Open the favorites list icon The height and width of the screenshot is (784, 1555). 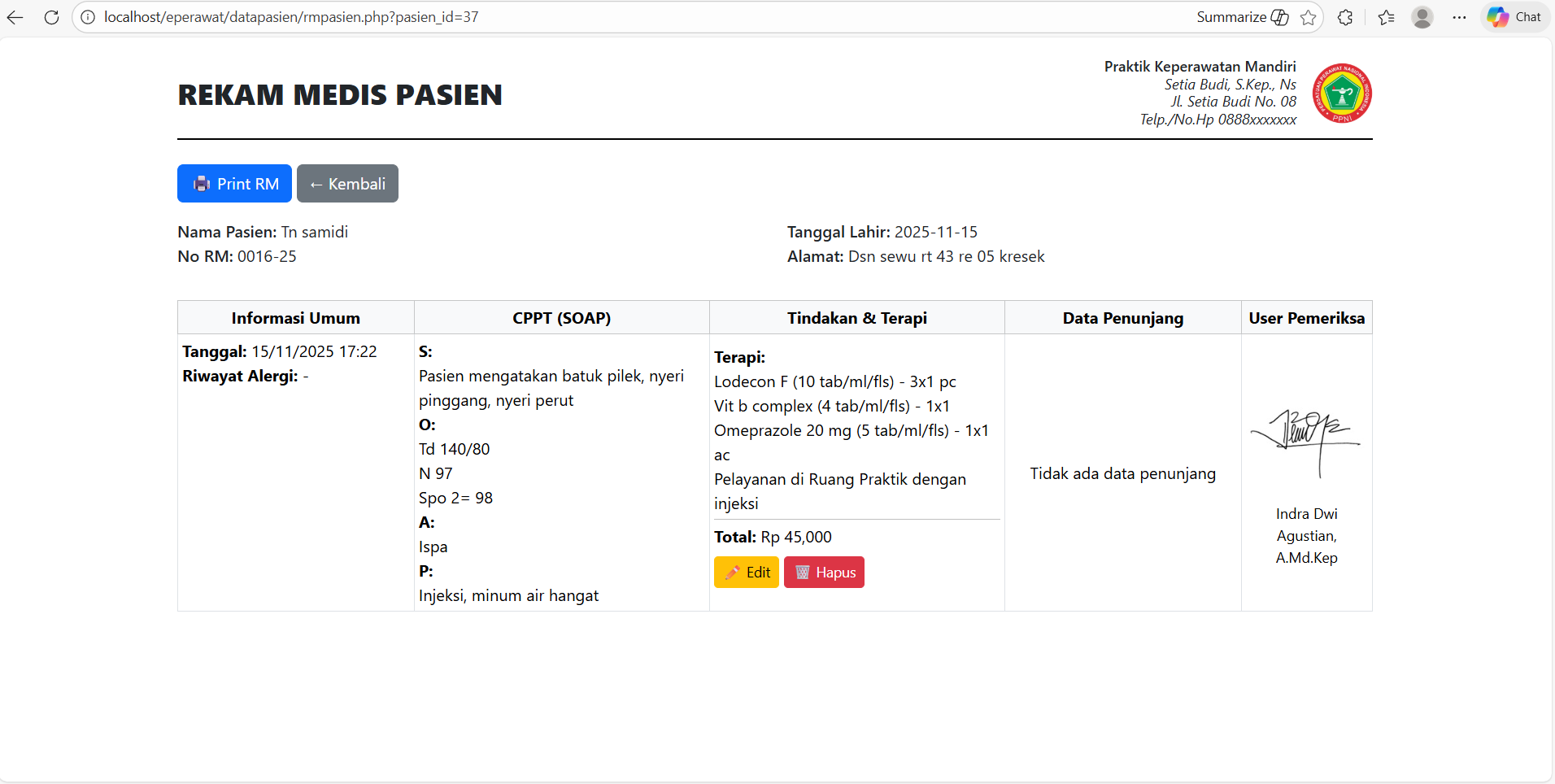pyautogui.click(x=1387, y=17)
